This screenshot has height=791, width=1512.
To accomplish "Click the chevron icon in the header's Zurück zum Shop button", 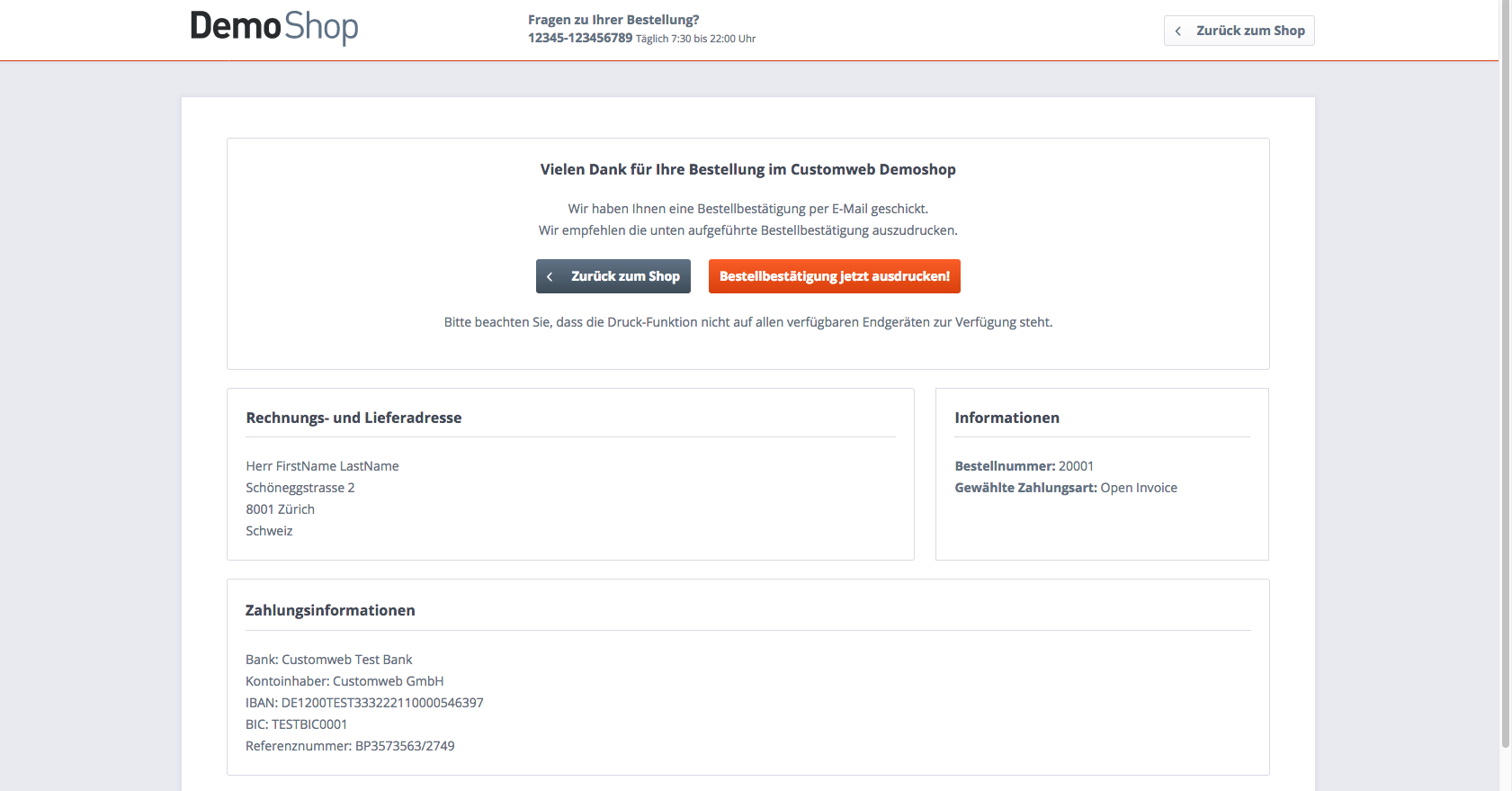I will 1178,31.
